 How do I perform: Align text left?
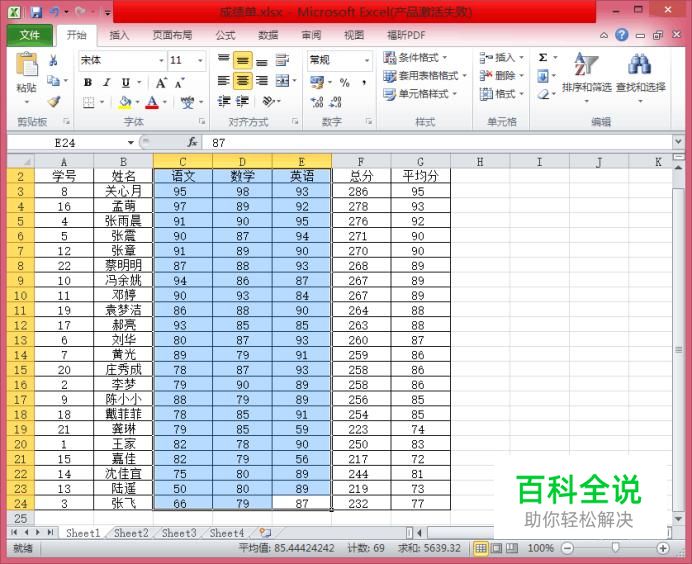coord(224,80)
